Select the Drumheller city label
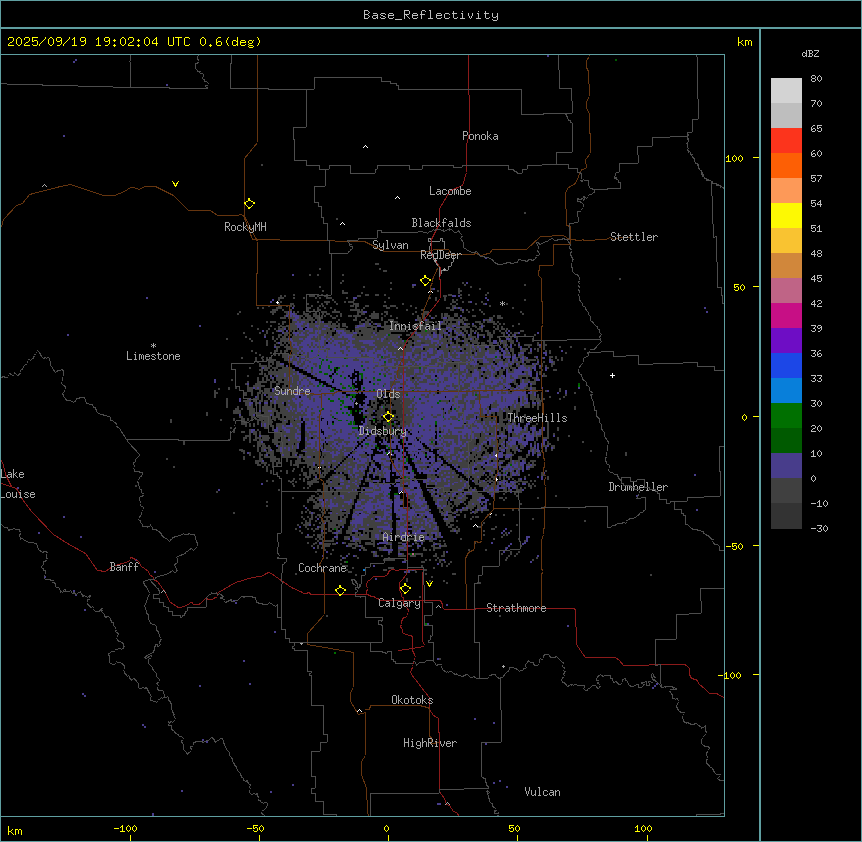This screenshot has height=842, width=862. pyautogui.click(x=638, y=487)
